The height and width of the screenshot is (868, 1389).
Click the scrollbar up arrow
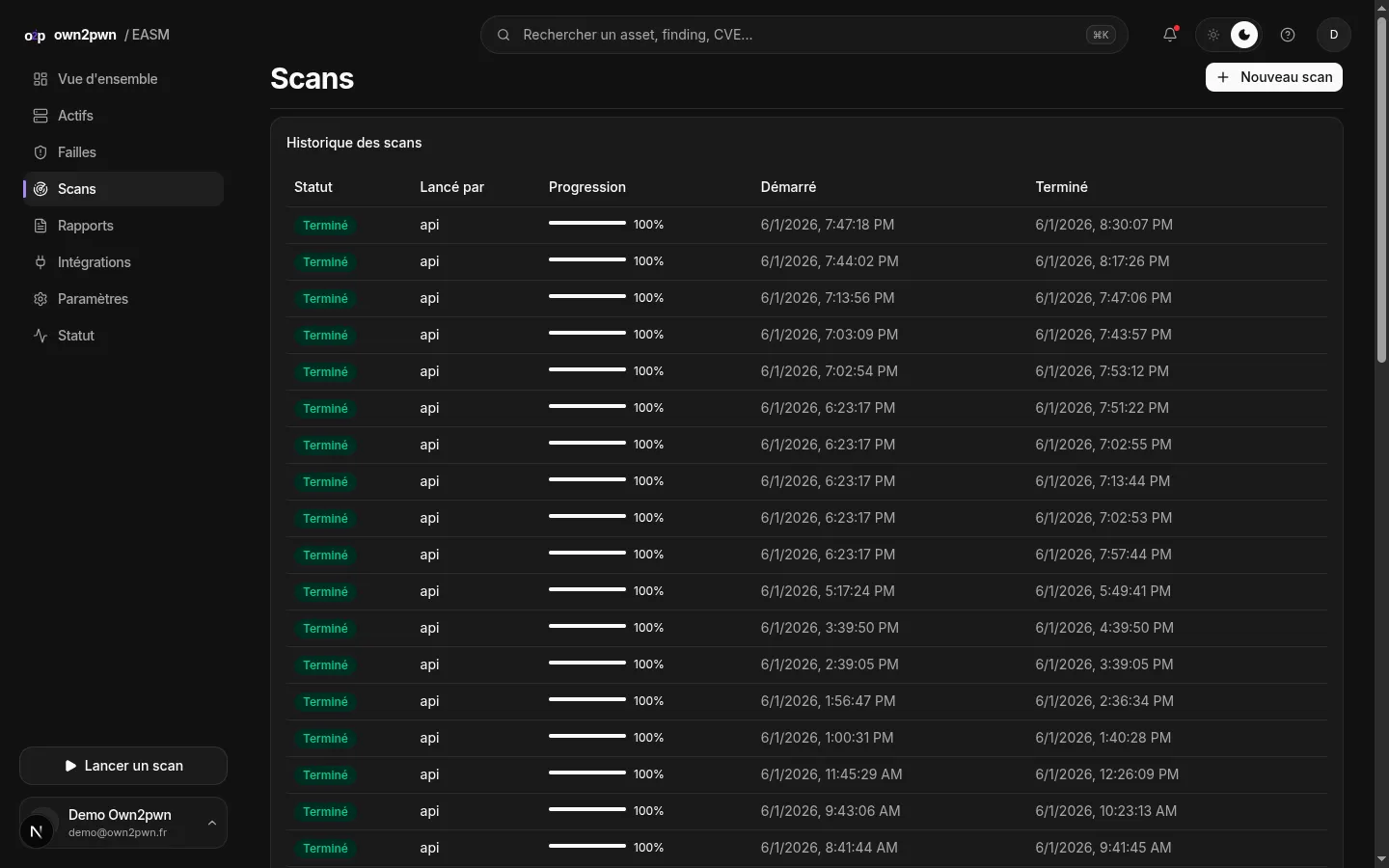coord(1381,8)
